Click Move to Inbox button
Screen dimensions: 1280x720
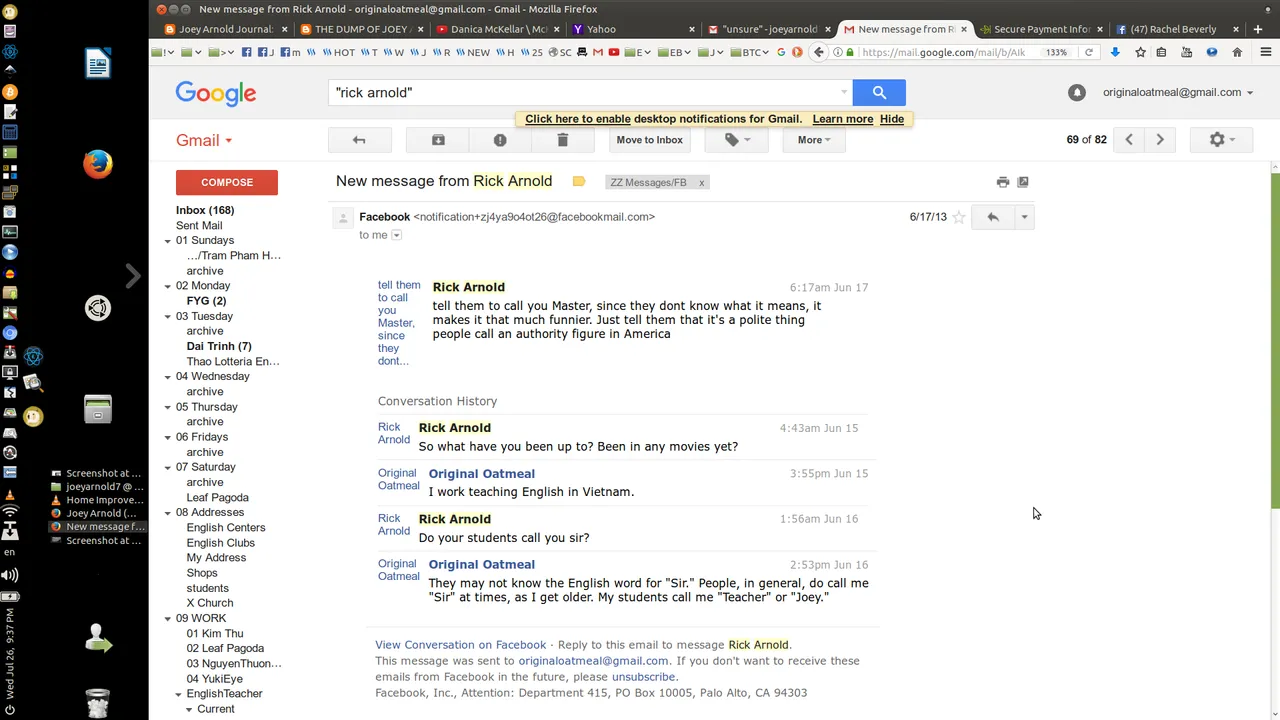click(x=649, y=140)
